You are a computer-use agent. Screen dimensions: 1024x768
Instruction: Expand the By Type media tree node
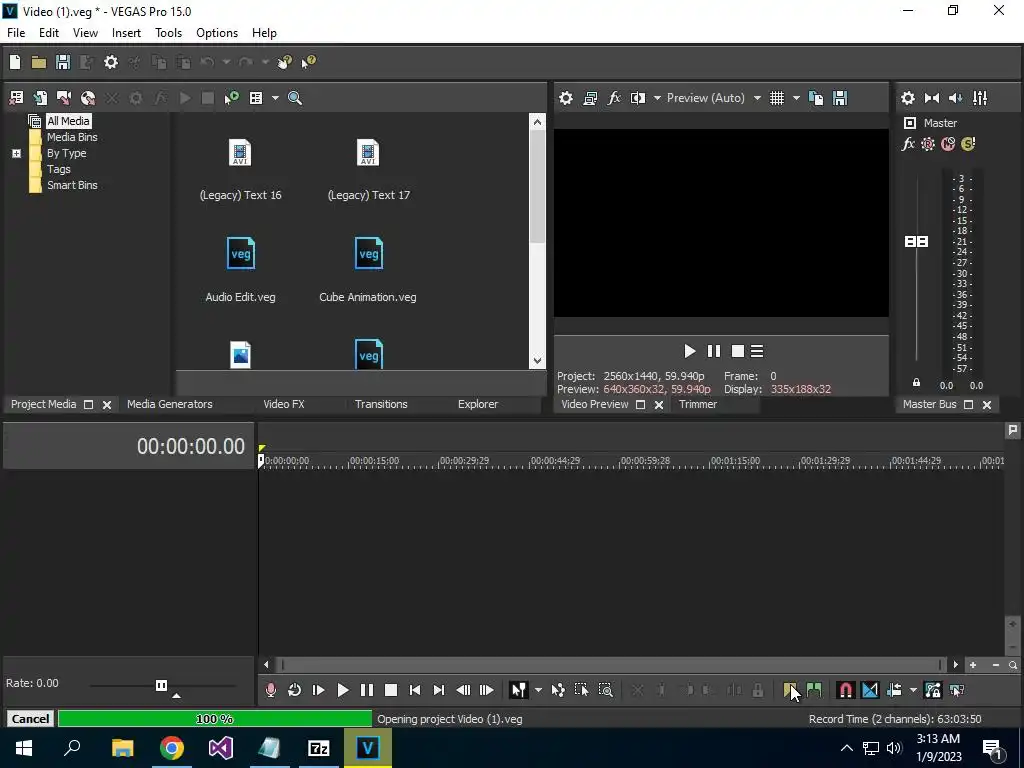(16, 153)
